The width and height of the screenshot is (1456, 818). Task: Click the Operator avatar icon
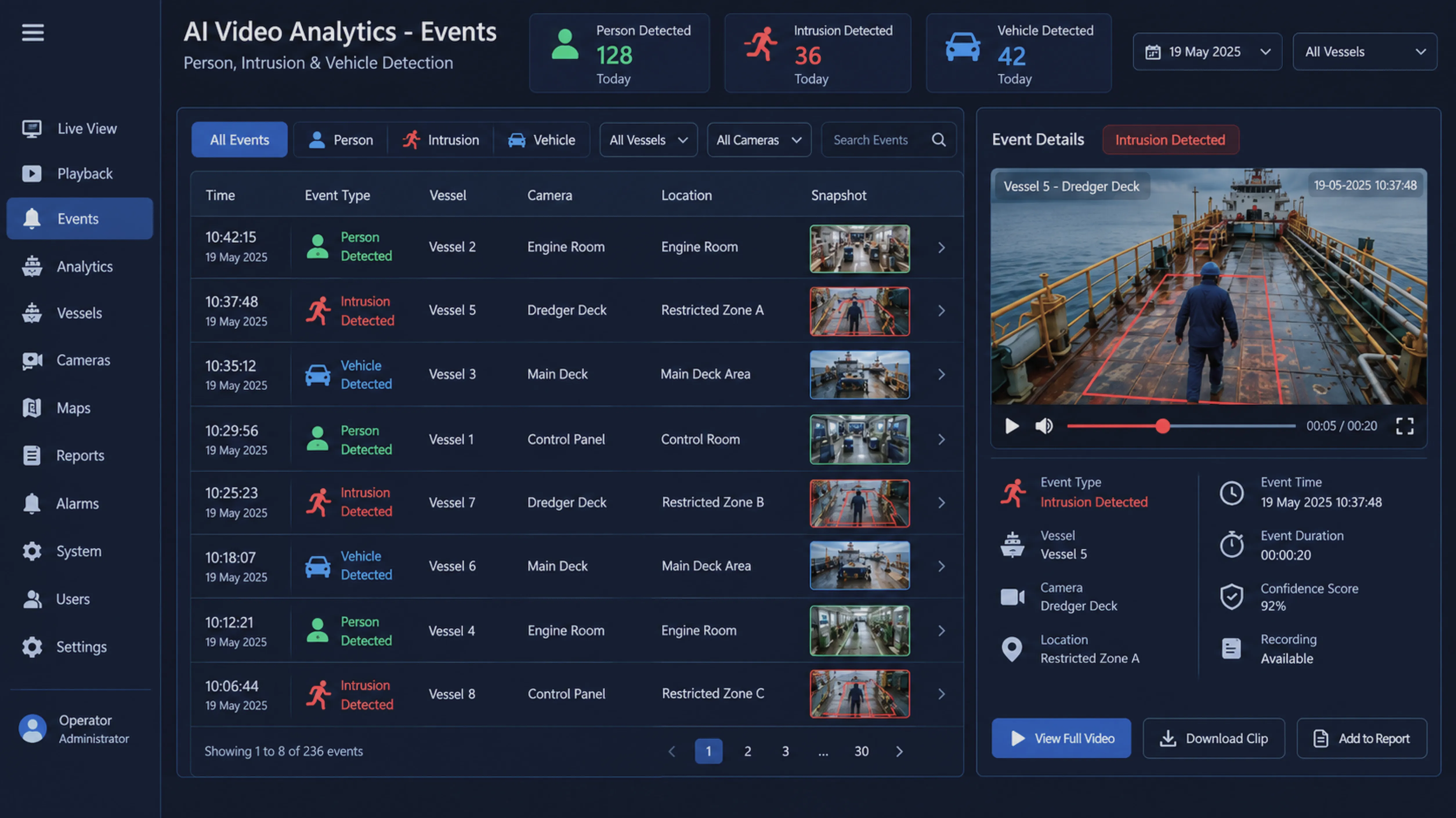point(33,729)
